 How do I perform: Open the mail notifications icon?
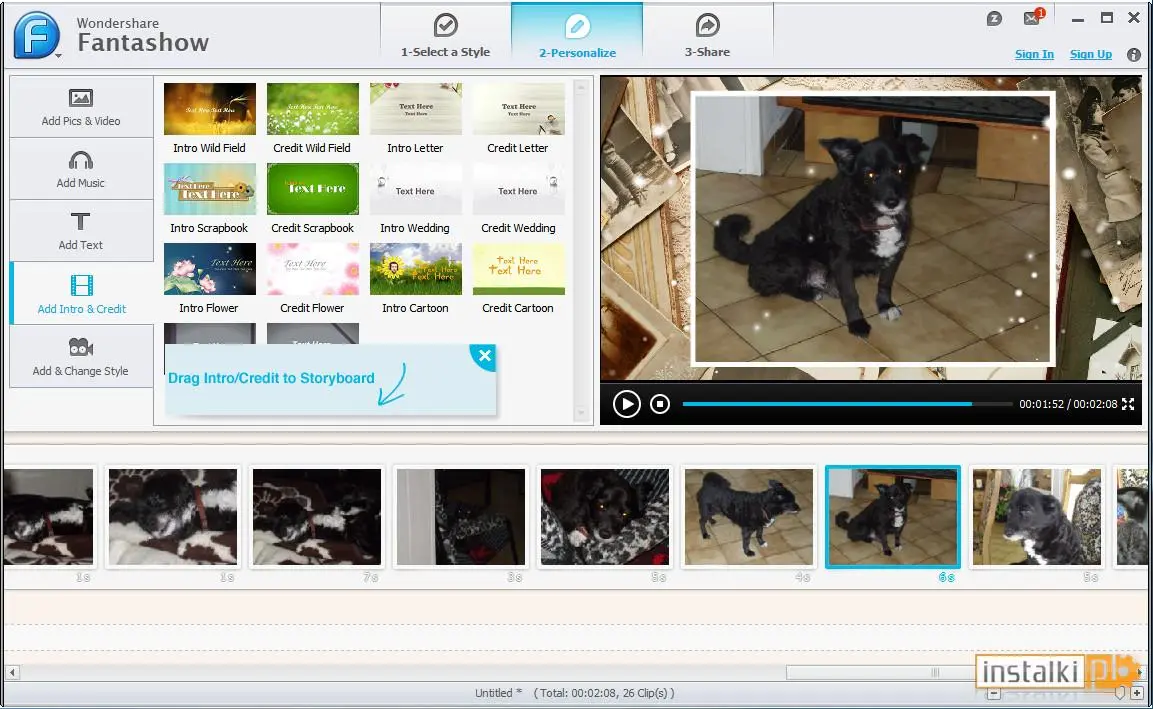(x=1032, y=18)
